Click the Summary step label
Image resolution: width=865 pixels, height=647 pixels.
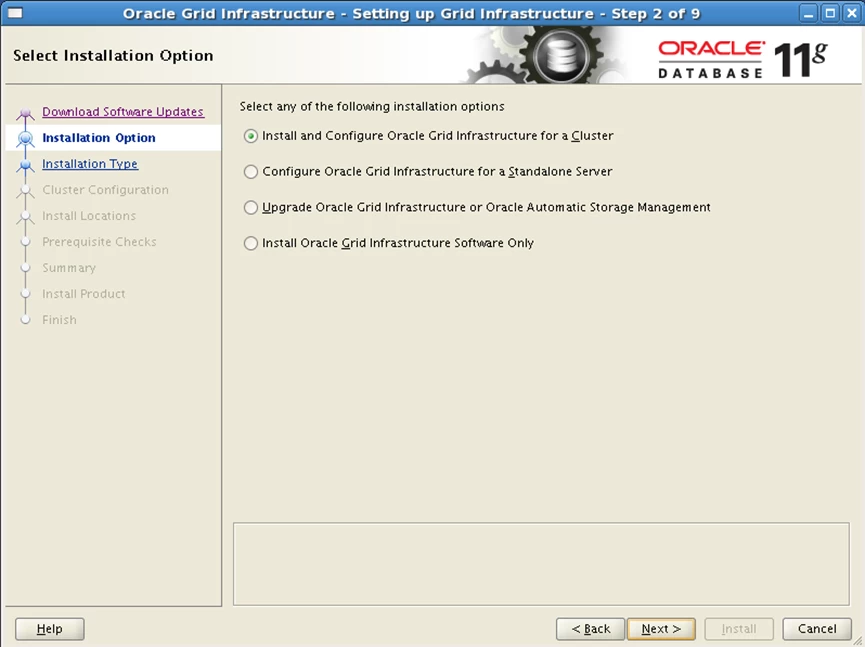[x=69, y=268]
